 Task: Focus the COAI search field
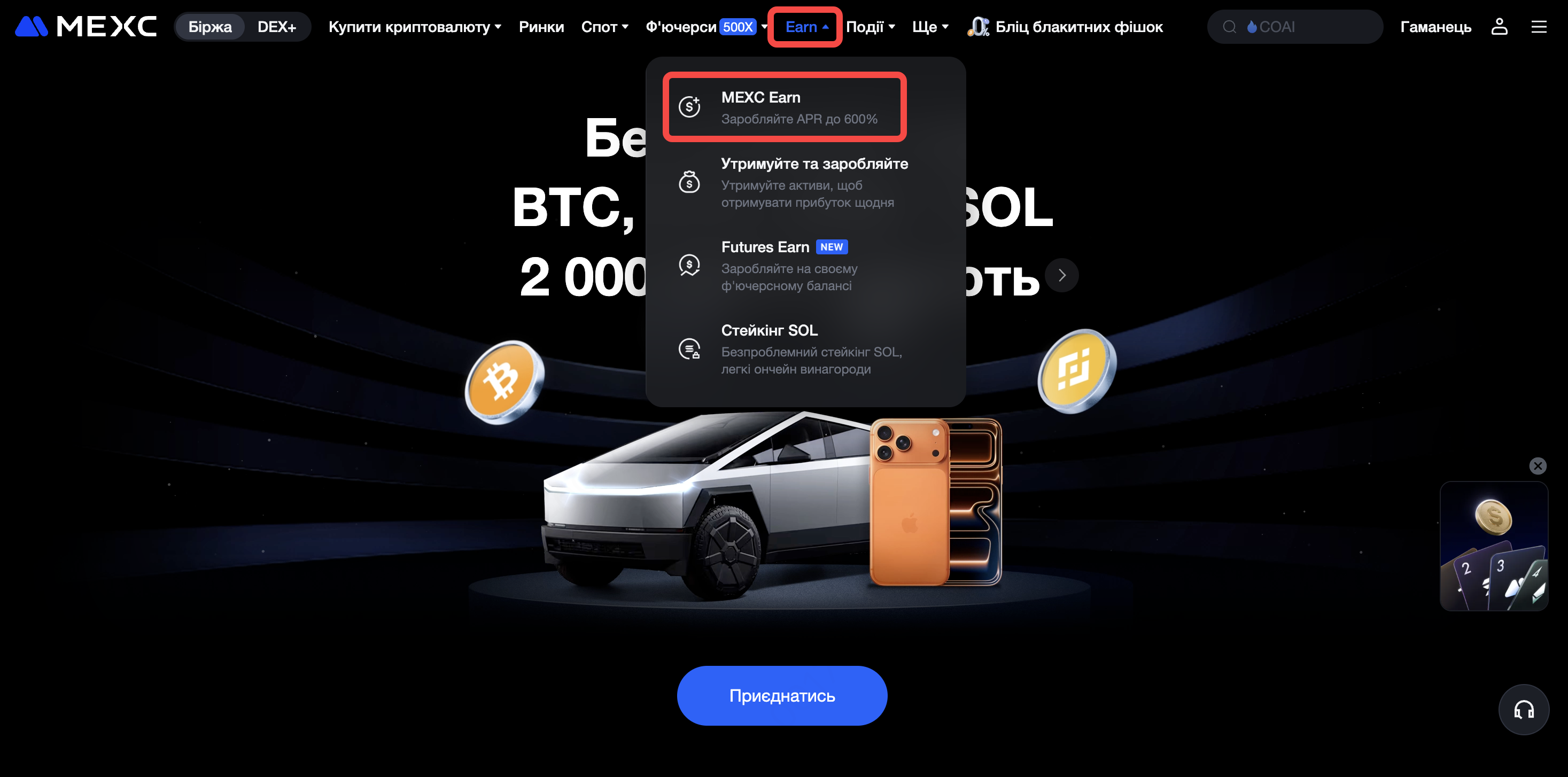tap(1295, 27)
